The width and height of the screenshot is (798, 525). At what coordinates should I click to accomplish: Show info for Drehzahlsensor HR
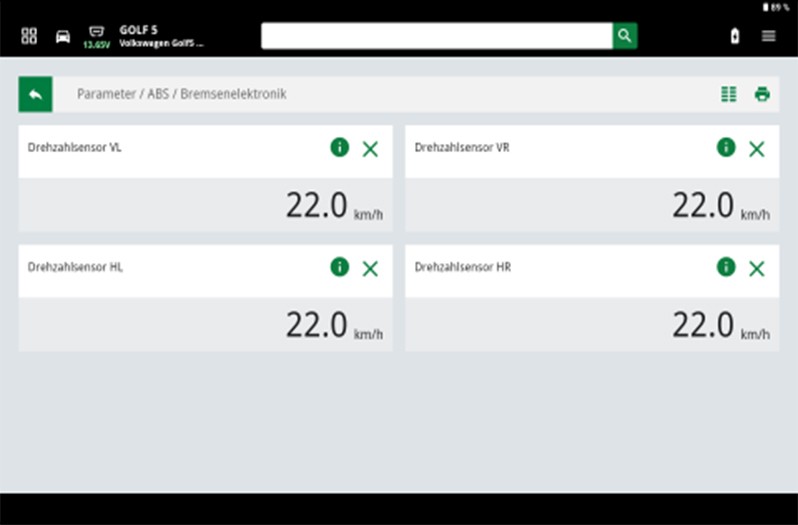(x=726, y=267)
